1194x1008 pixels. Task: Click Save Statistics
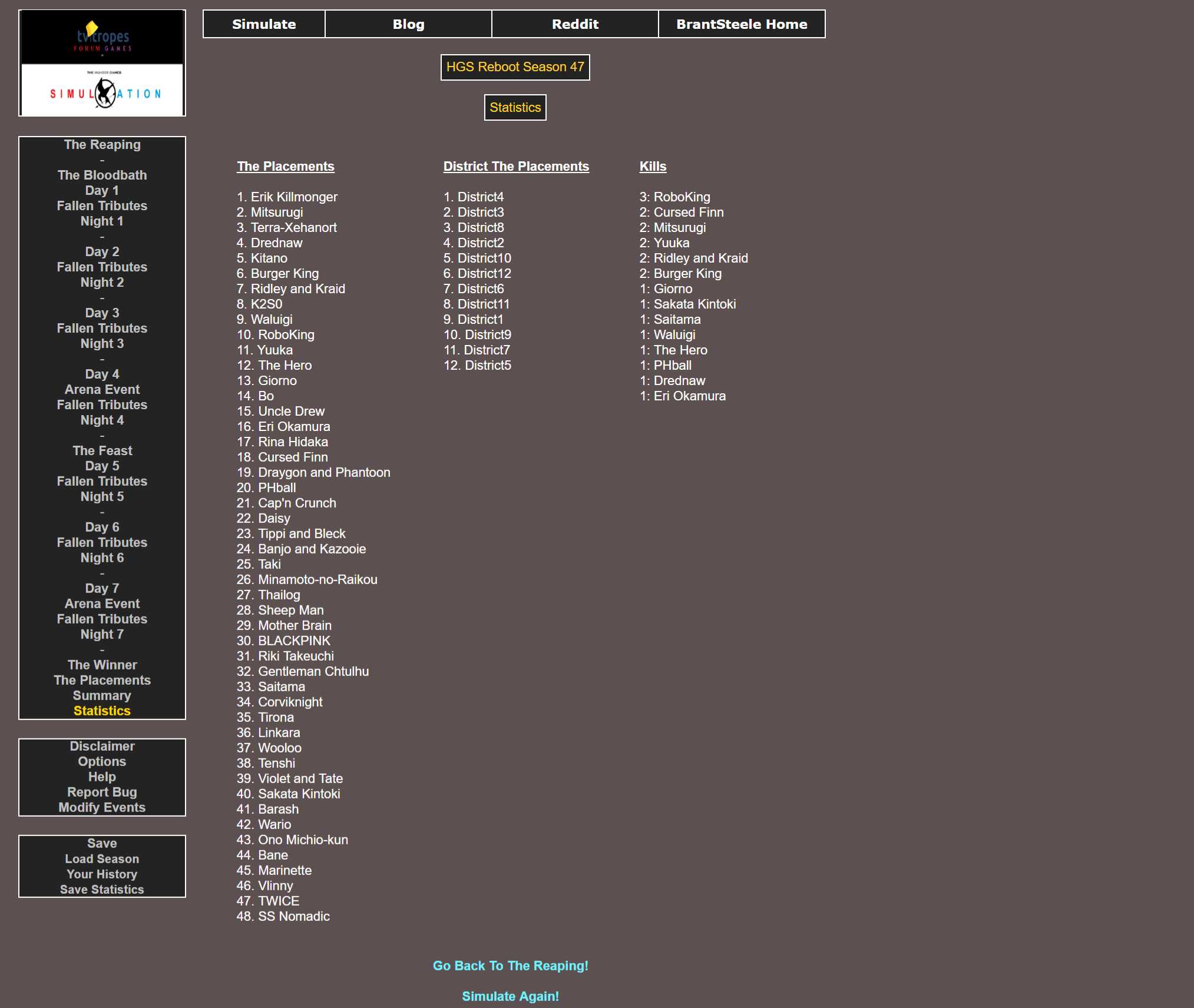tap(102, 890)
